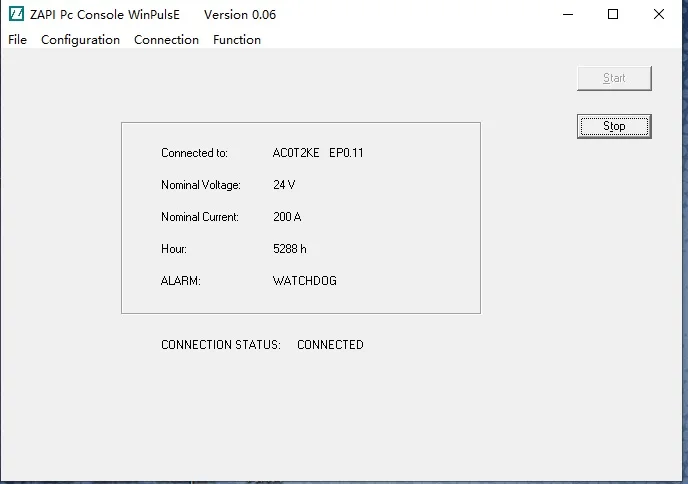Minimize the ZAPI Pc Console window
The width and height of the screenshot is (688, 484).
coord(568,14)
